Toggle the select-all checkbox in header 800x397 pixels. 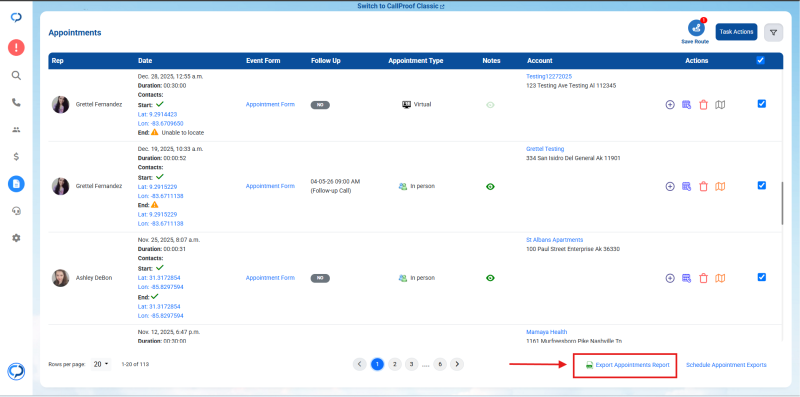761,60
